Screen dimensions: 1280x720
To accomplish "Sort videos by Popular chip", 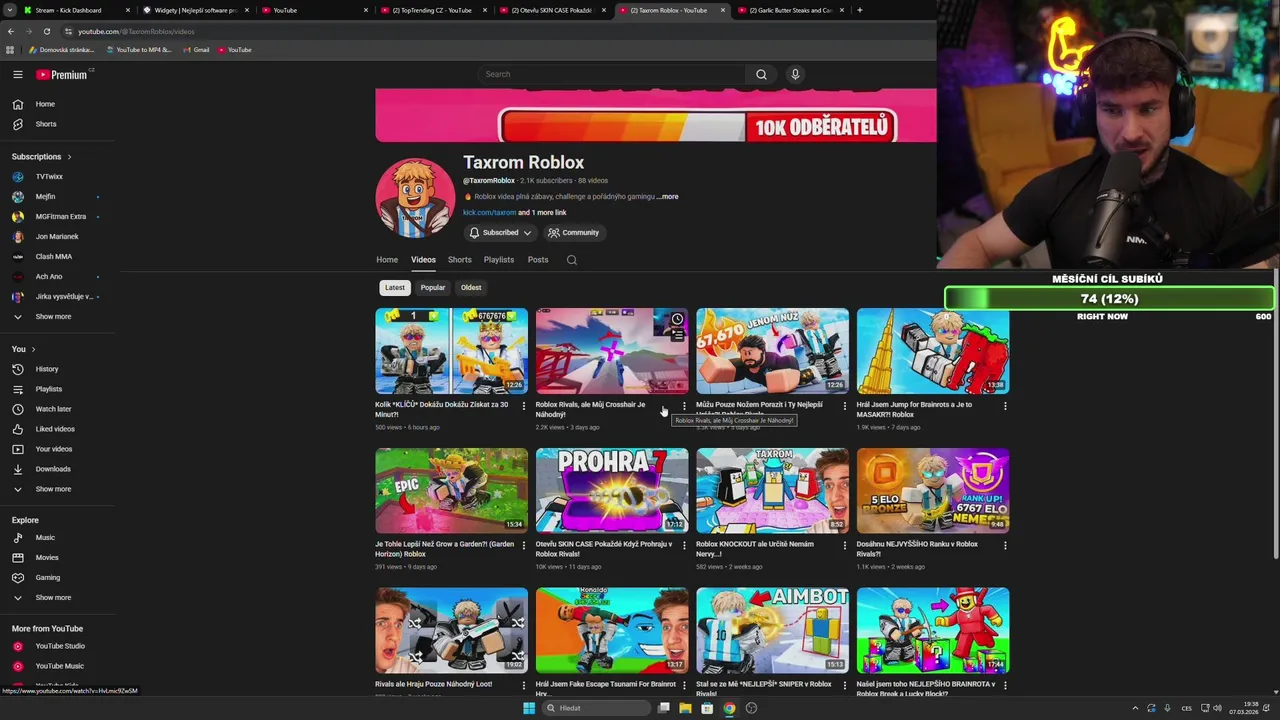I will (x=432, y=288).
